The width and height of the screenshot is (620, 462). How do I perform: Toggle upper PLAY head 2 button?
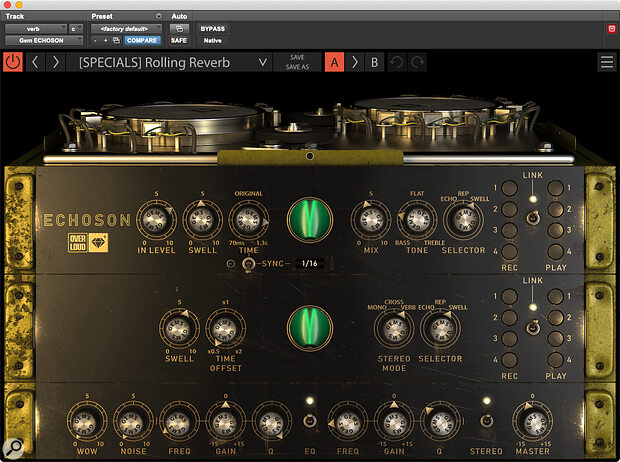click(x=556, y=209)
